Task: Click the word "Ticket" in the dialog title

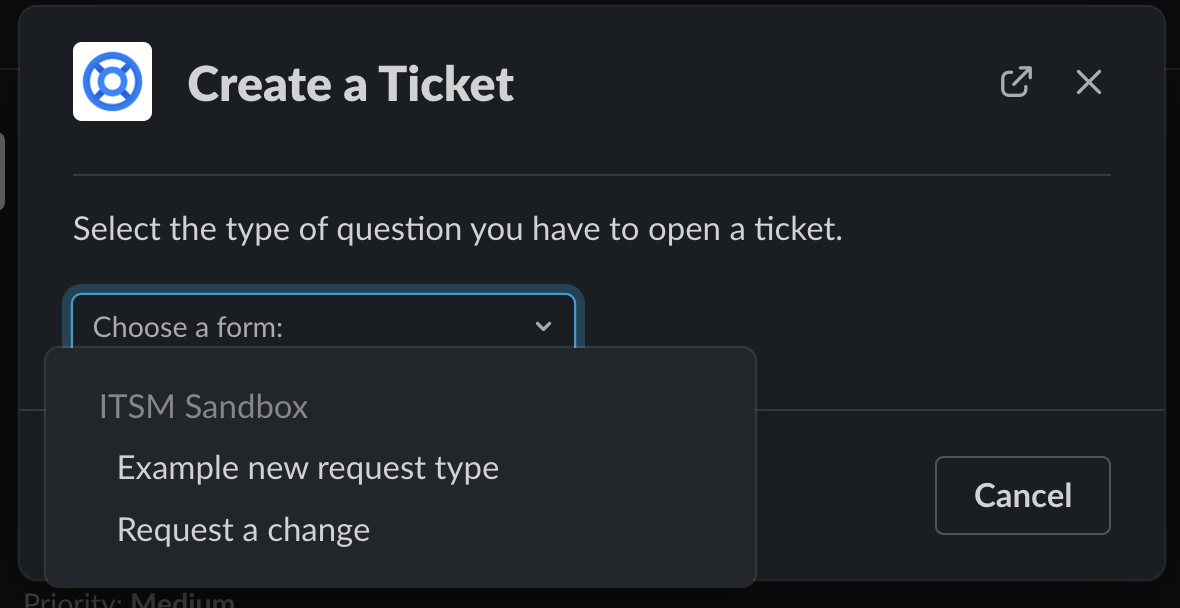Action: tap(446, 84)
